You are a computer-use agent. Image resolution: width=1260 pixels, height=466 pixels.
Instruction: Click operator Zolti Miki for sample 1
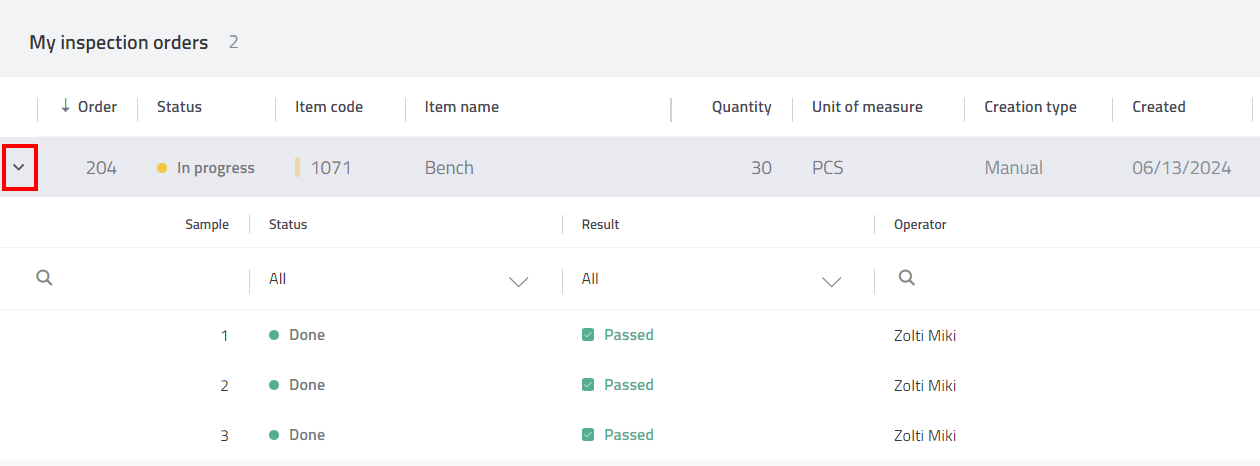point(925,335)
